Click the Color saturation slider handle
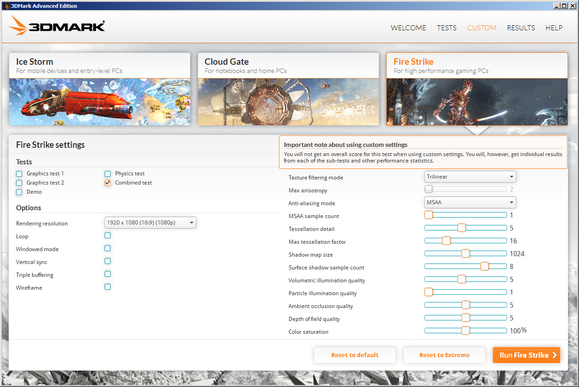 [x=466, y=331]
